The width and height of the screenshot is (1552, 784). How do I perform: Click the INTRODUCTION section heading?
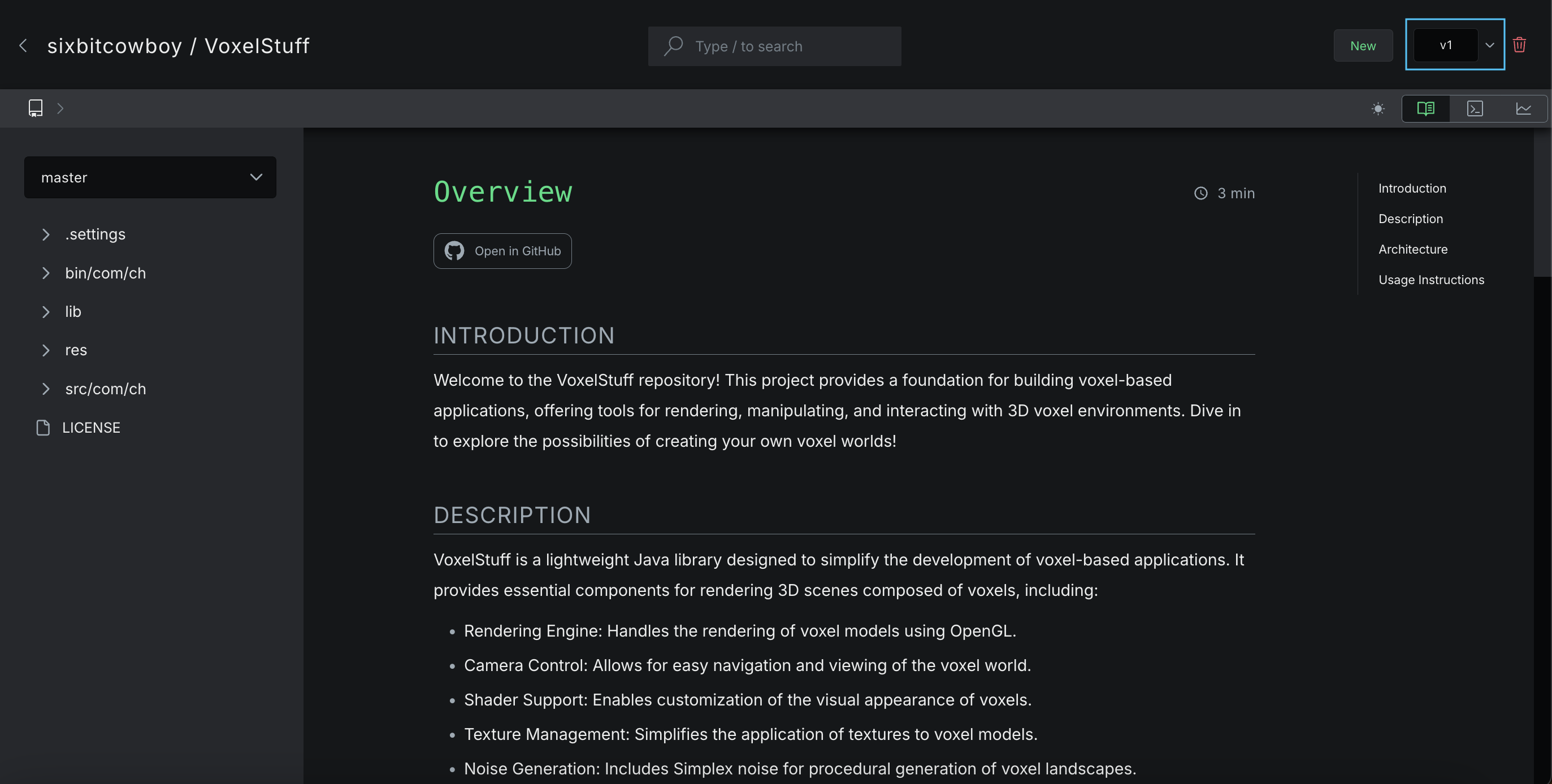pos(523,336)
